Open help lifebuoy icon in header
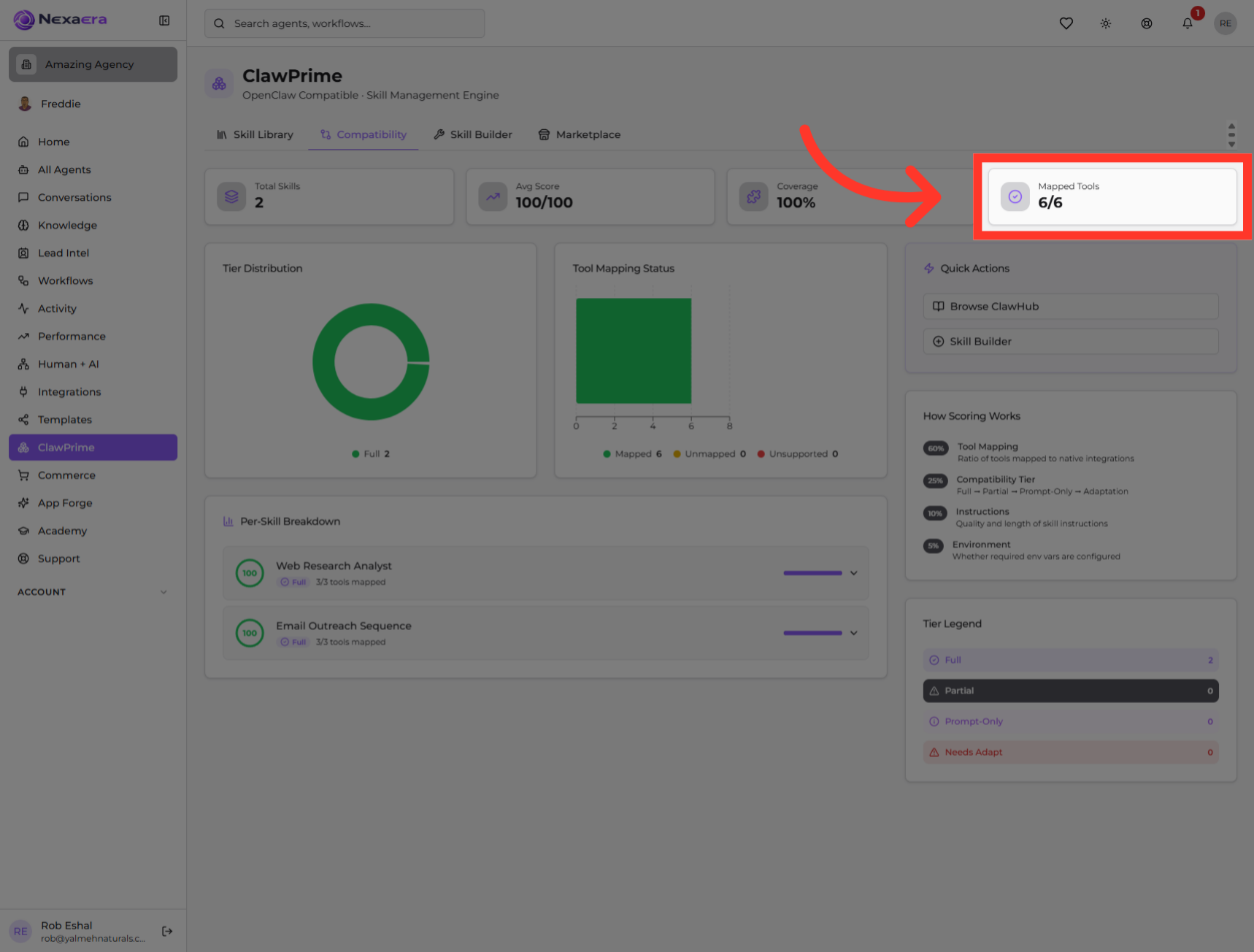Screen dimensions: 1254x952 click(1147, 23)
